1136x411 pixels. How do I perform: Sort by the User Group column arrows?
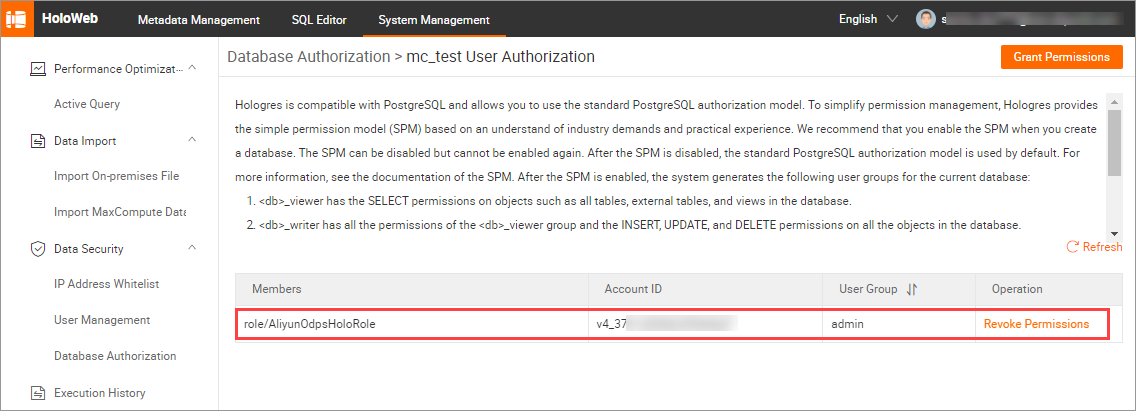click(911, 289)
